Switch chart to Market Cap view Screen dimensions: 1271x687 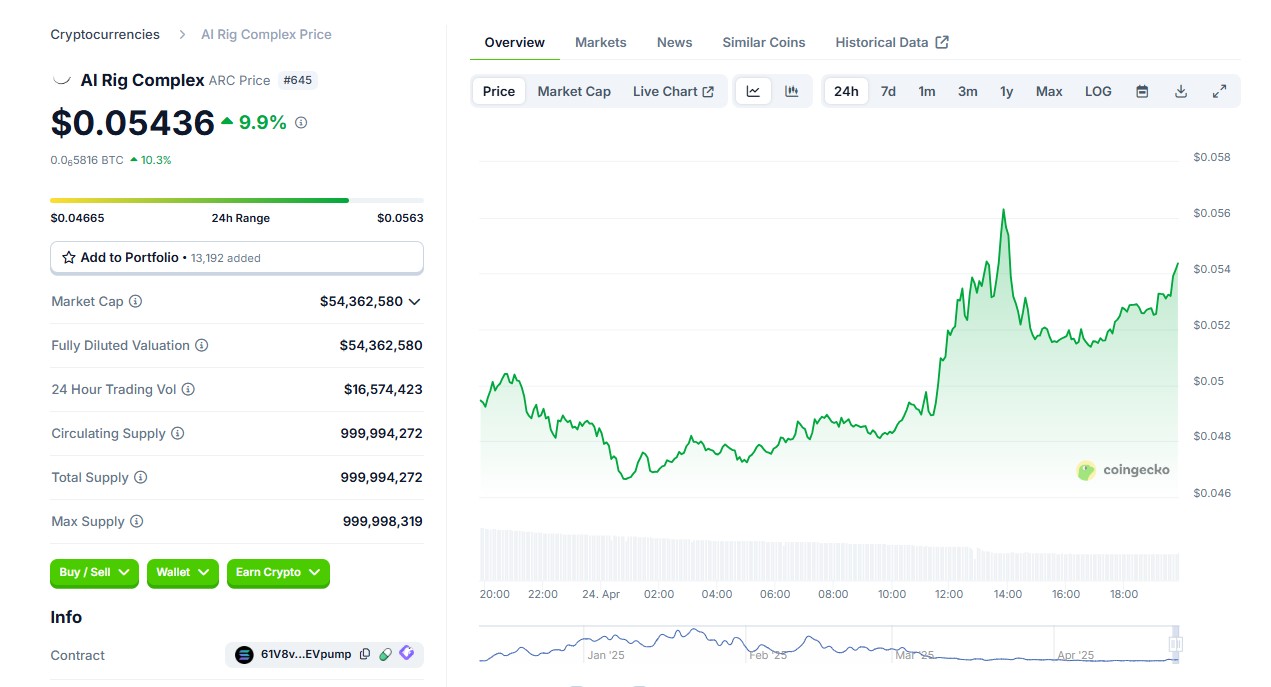pyautogui.click(x=574, y=91)
